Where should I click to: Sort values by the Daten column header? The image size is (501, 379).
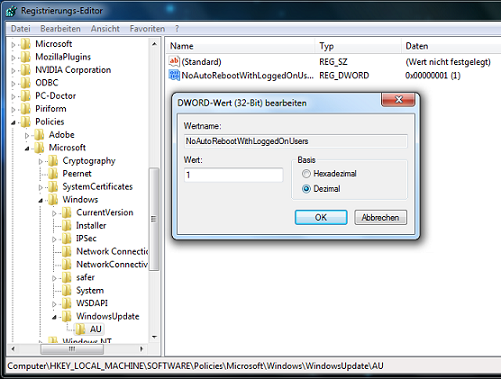click(x=451, y=46)
